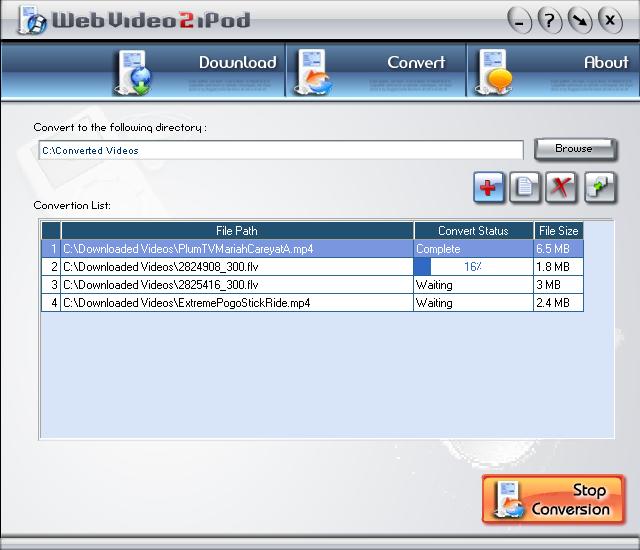Screen dimensions: 640x550
Task: Click the iPod speech bubble About icon
Action: coord(494,73)
